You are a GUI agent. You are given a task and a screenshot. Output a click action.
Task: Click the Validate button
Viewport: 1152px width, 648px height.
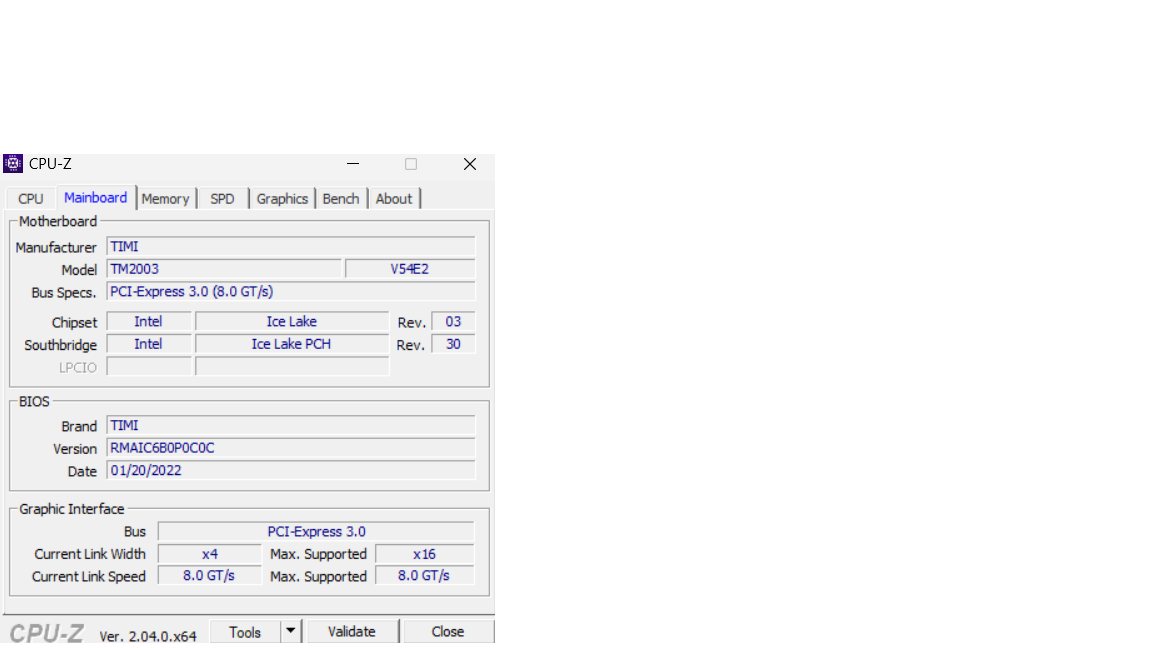pyautogui.click(x=352, y=632)
